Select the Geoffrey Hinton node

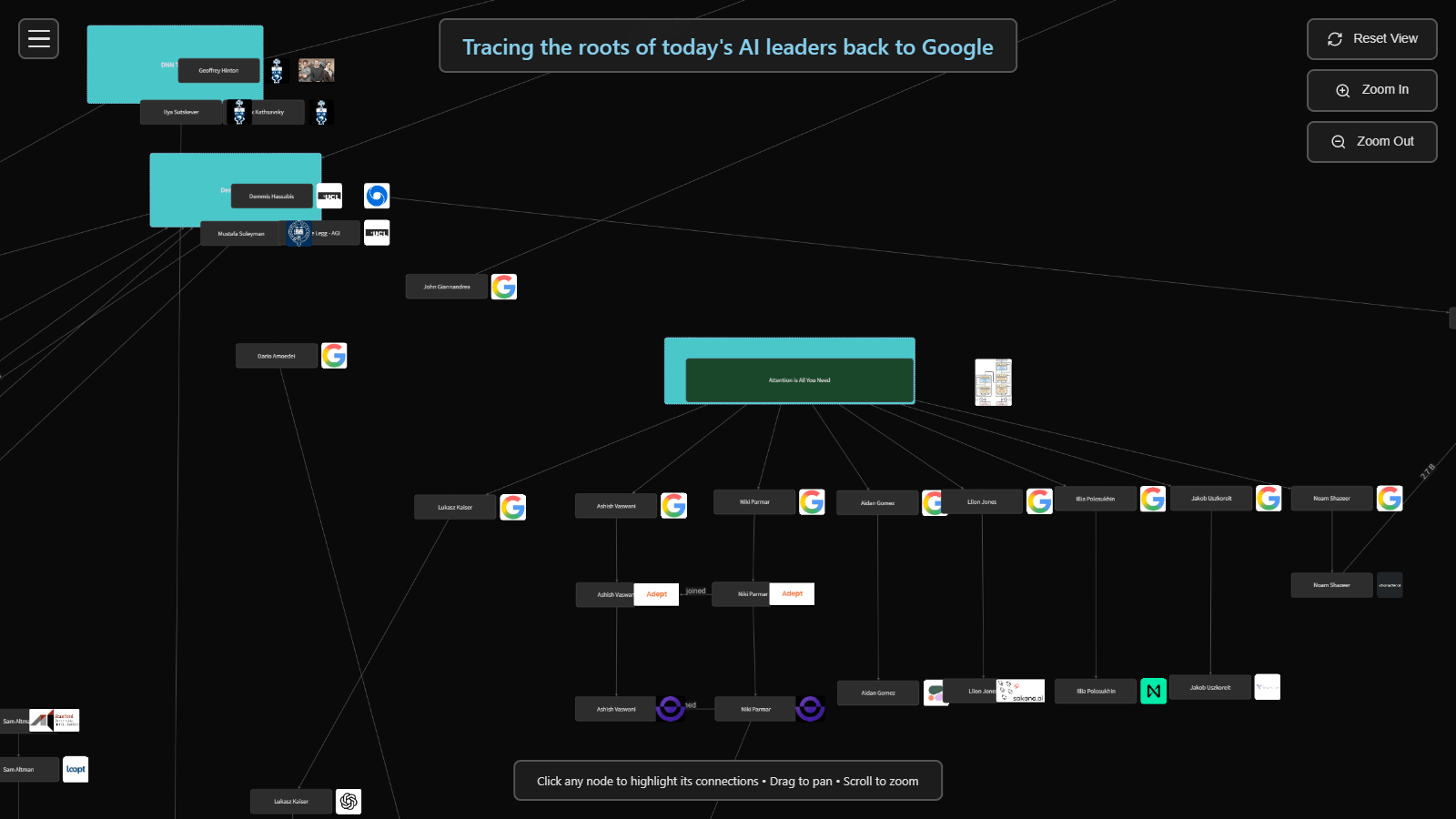point(218,70)
